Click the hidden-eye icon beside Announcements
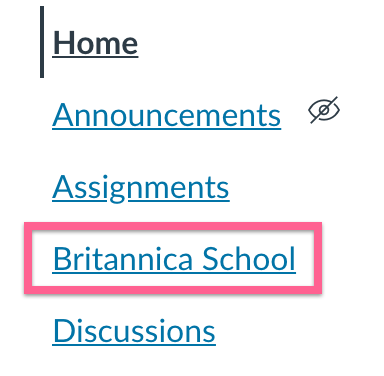 [324, 110]
